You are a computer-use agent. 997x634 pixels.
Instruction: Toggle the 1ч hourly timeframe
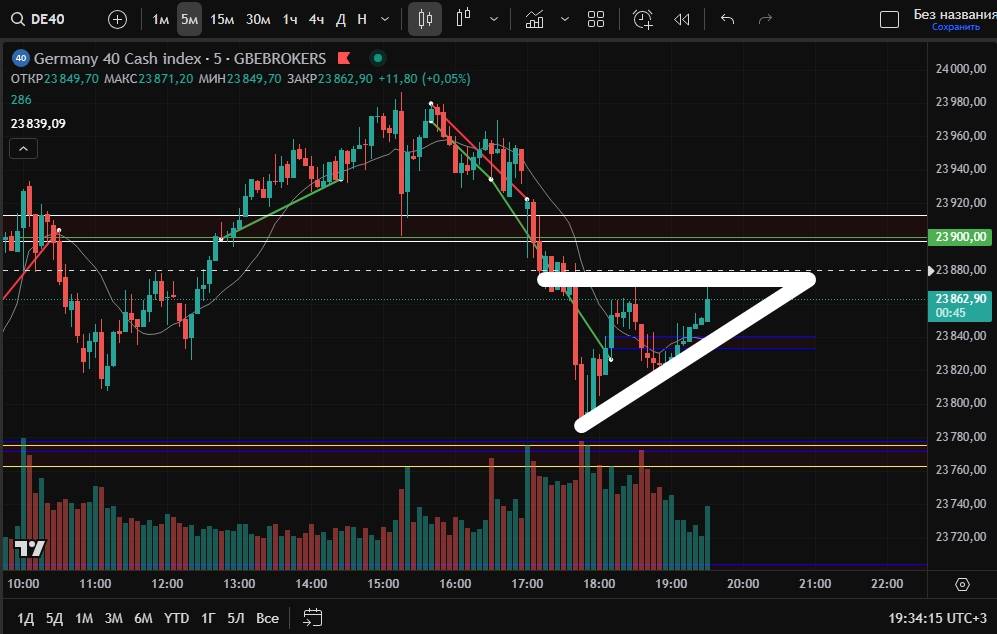290,19
